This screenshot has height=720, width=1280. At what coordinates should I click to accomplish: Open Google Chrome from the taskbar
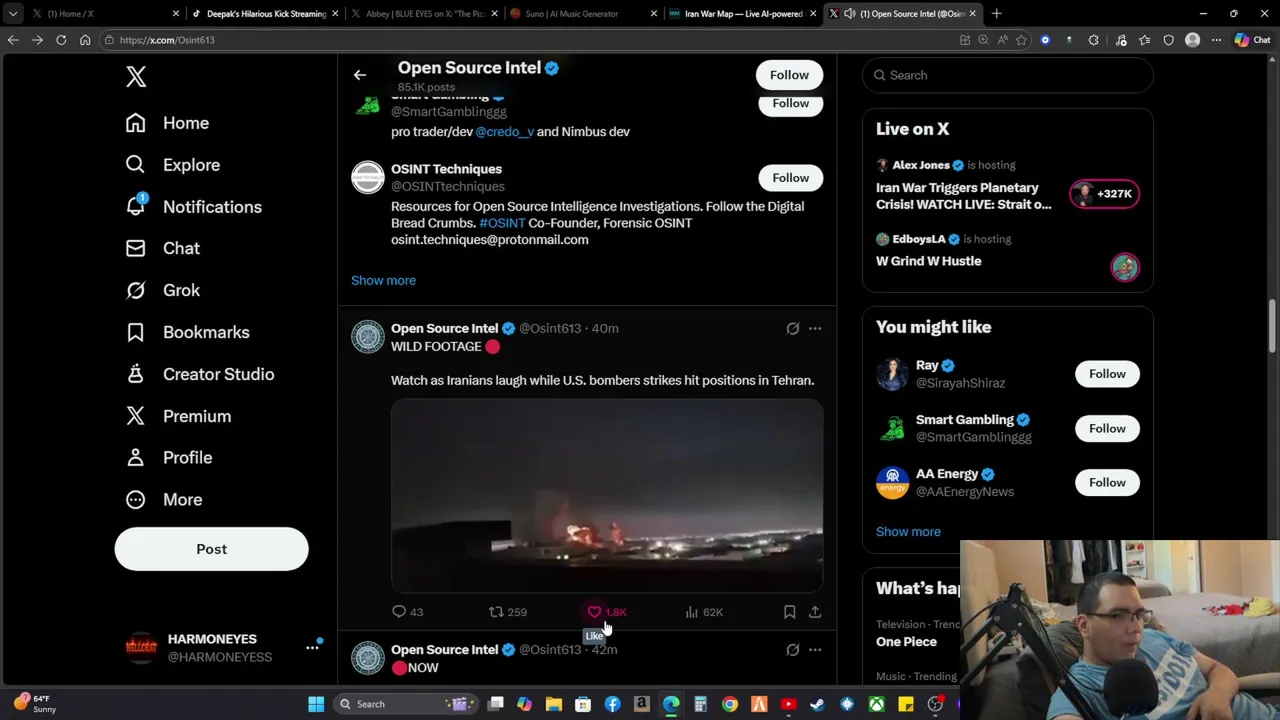pyautogui.click(x=730, y=704)
